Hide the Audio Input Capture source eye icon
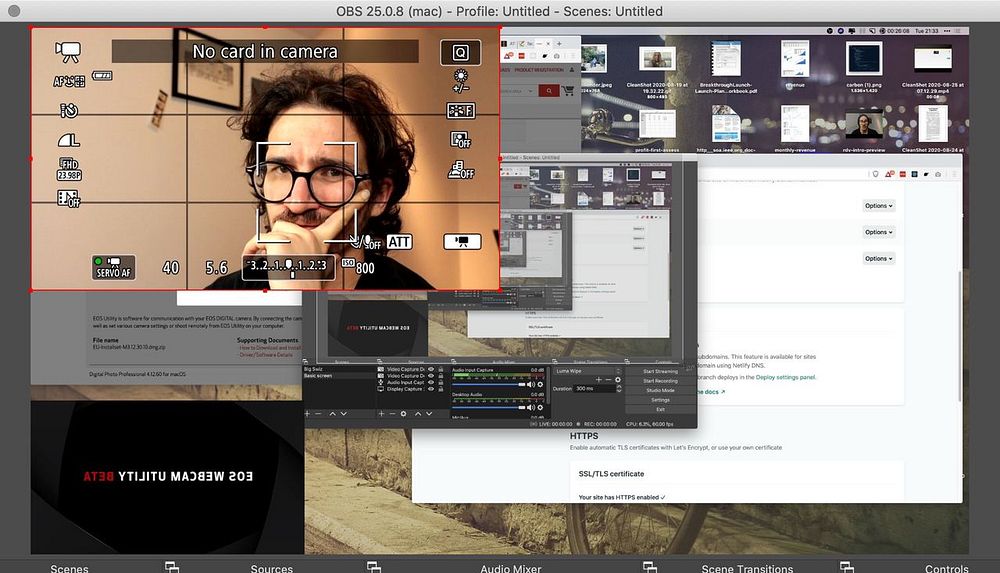The width and height of the screenshot is (1000, 573). click(x=431, y=382)
